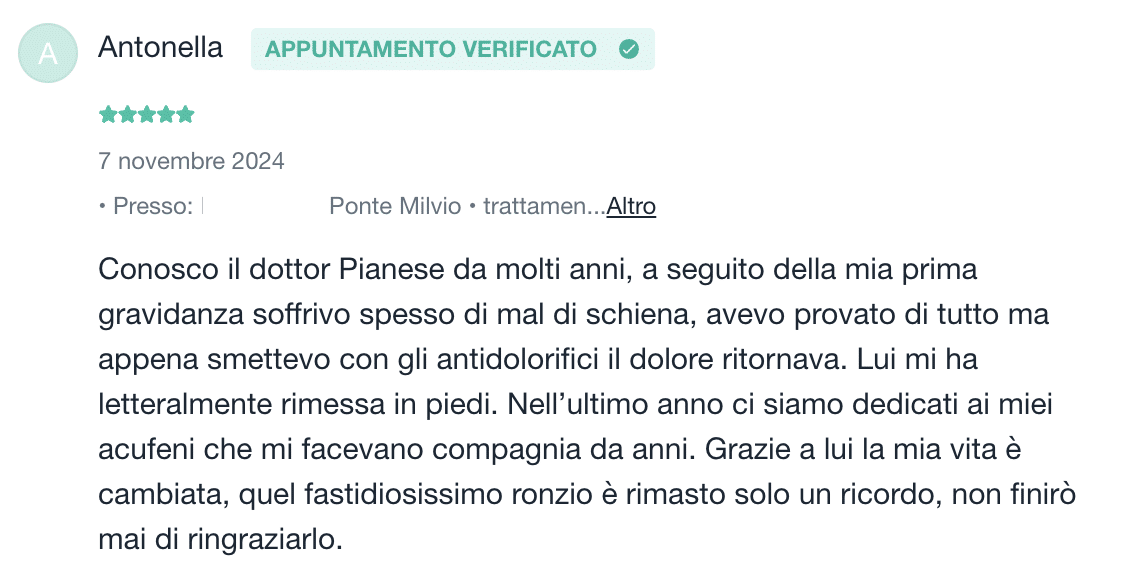Click the reviewer name Antonella
The image size is (1134, 580).
tap(160, 48)
